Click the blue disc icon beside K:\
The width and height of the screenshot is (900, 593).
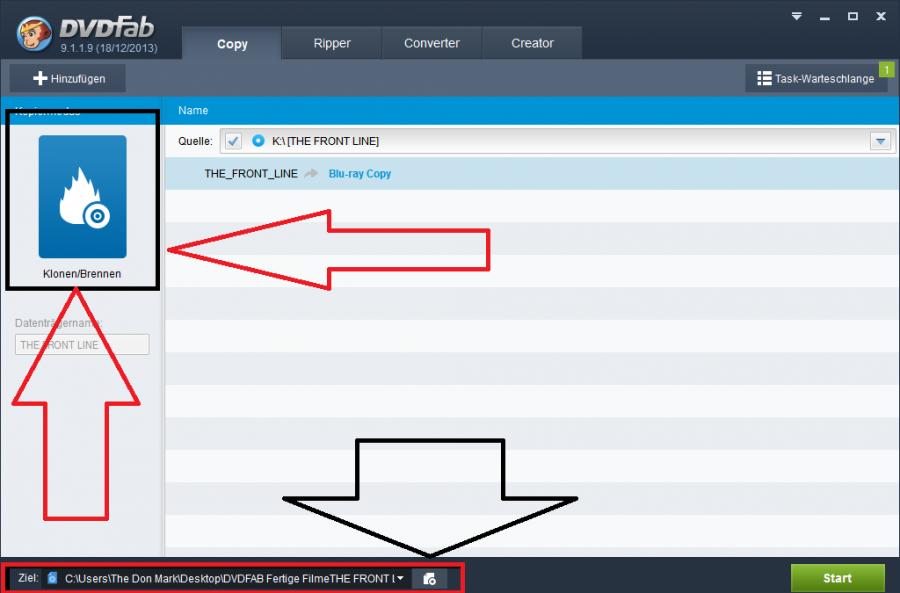click(258, 141)
